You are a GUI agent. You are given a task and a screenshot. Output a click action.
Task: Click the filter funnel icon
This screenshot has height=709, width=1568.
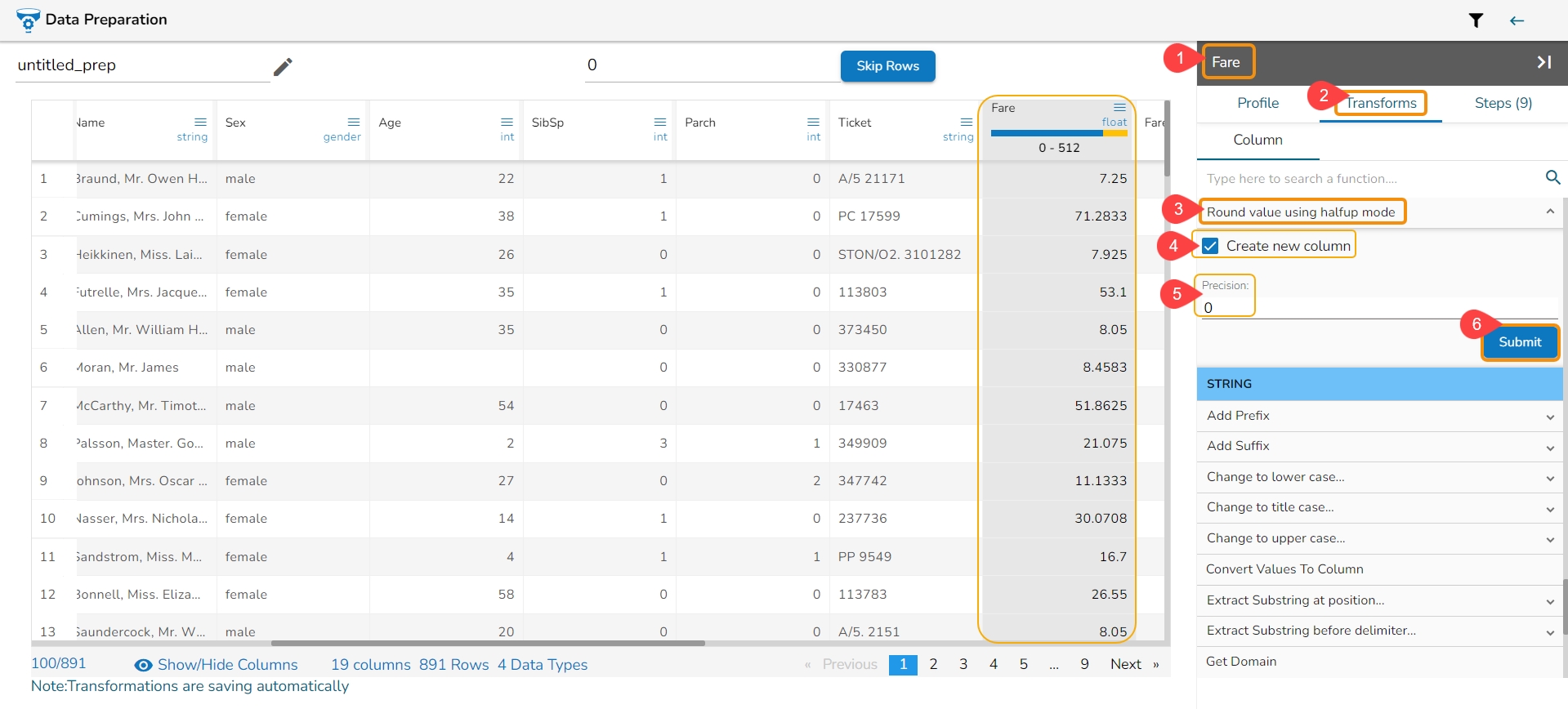tap(1476, 20)
